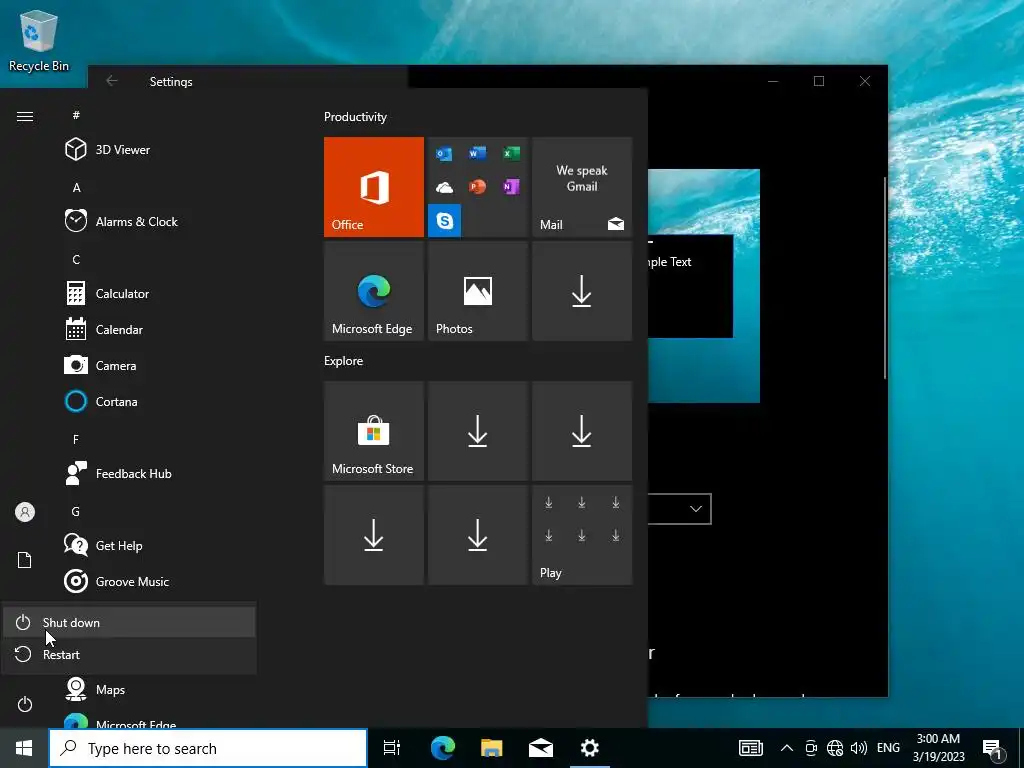
Task: Click the OneDrive icon in Office folder tile
Action: coord(444,188)
